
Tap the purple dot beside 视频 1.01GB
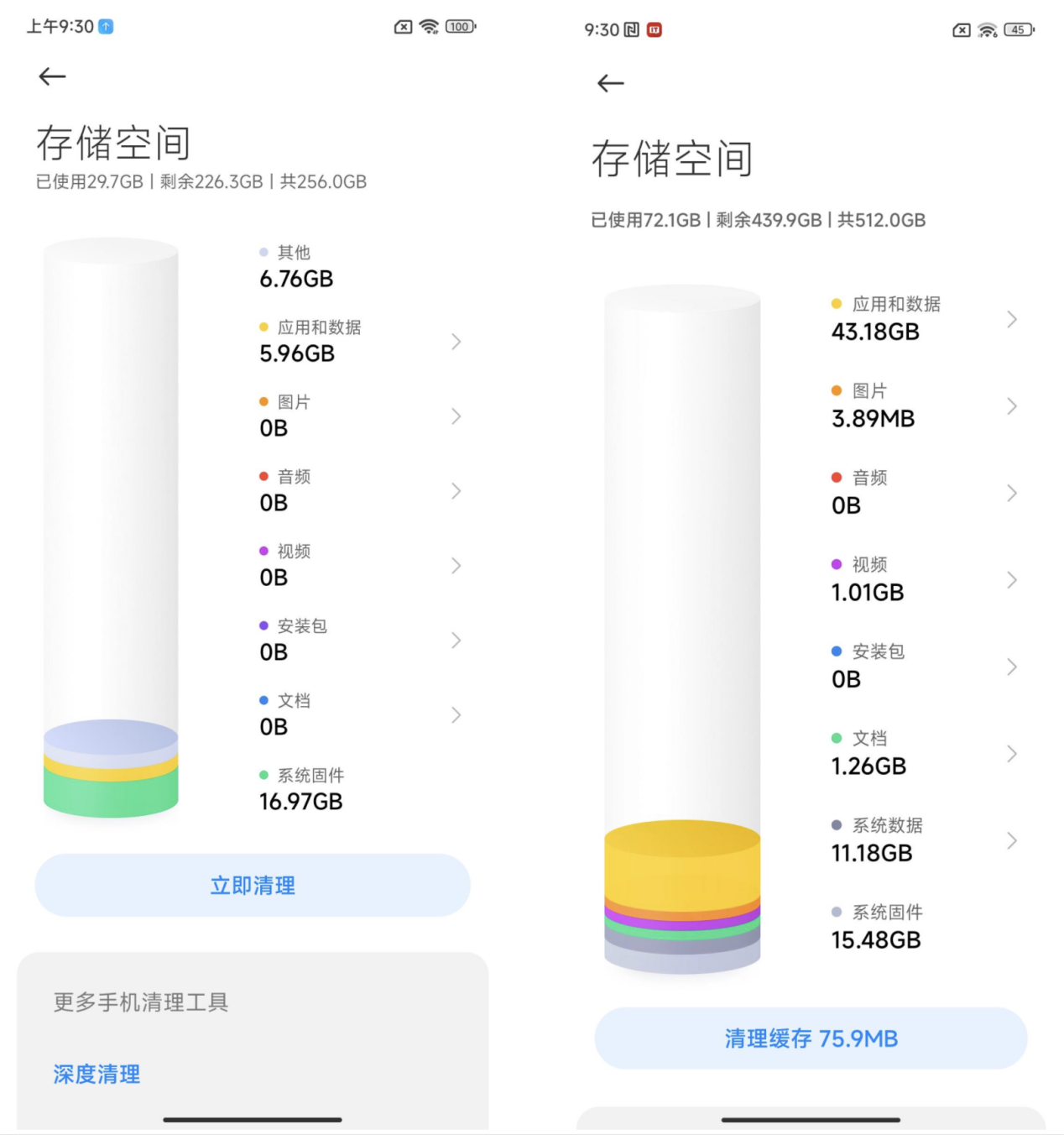[837, 564]
